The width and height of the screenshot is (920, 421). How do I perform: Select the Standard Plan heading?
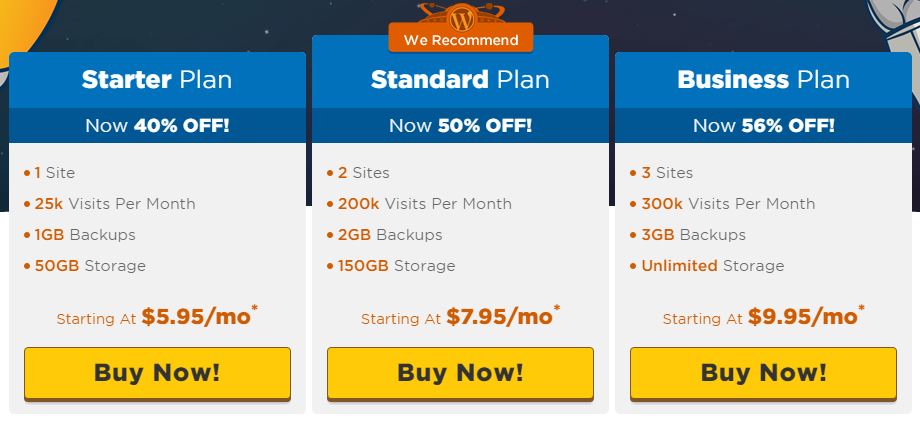pos(460,80)
